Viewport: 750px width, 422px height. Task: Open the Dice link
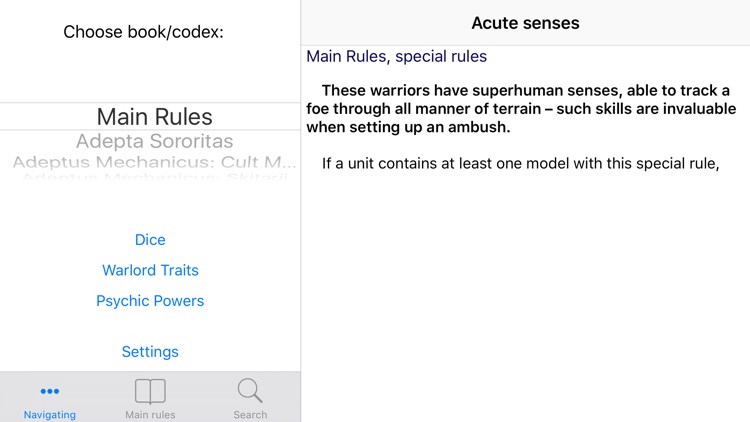(x=150, y=240)
